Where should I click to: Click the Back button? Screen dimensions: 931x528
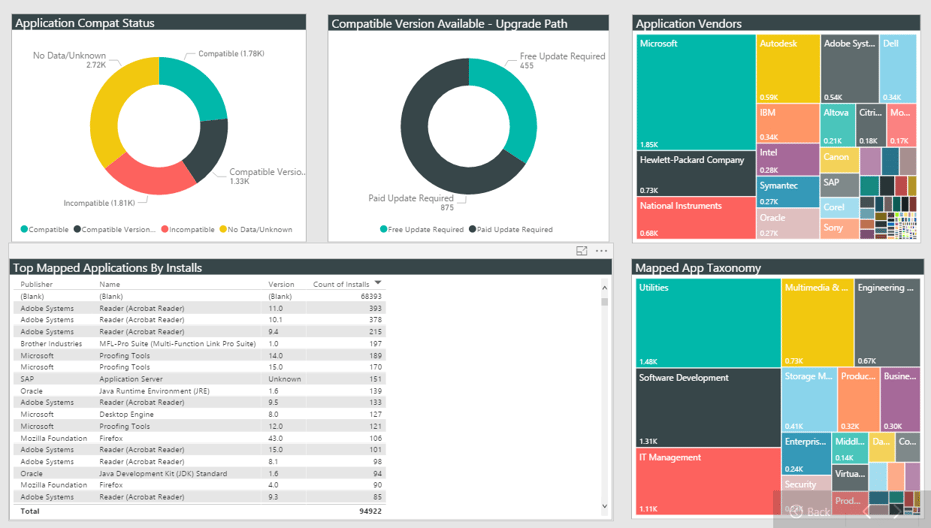coord(811,511)
